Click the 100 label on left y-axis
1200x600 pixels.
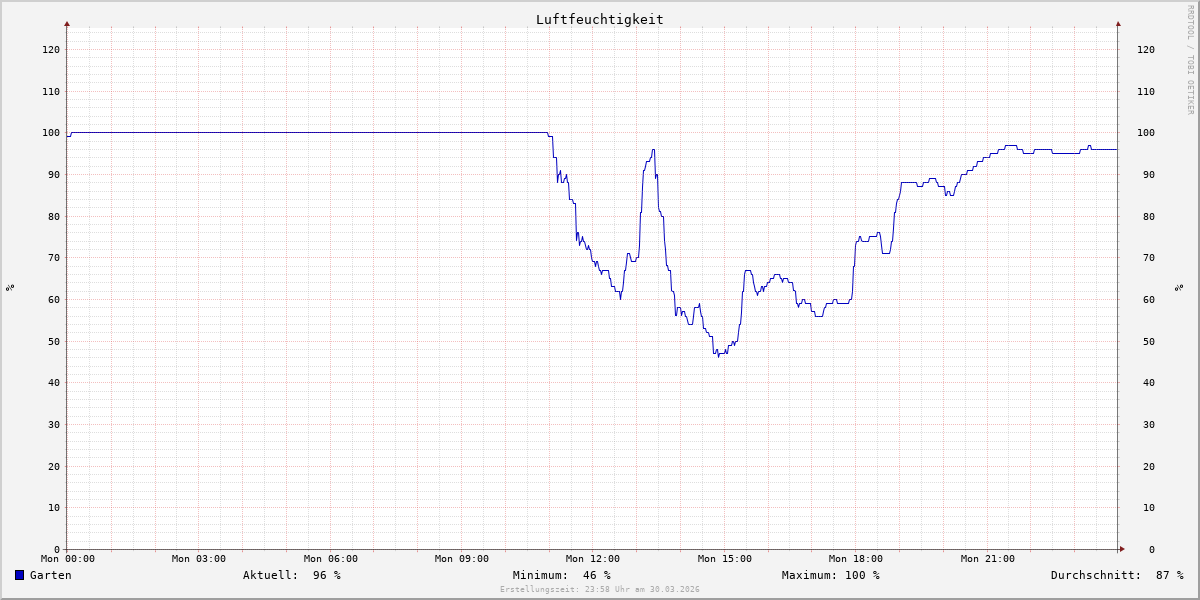[50, 133]
